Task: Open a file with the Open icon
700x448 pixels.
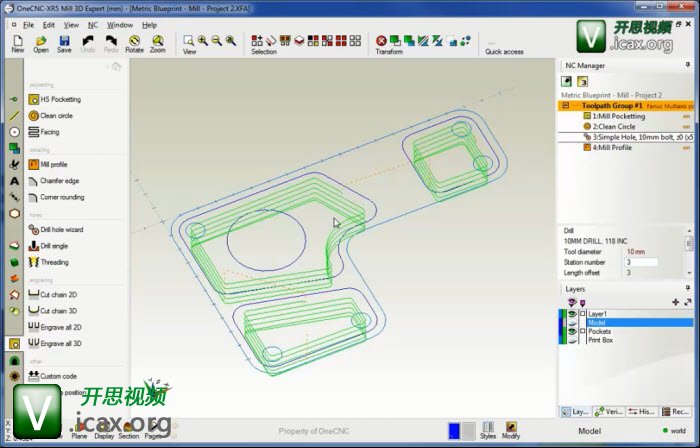Action: 41,44
